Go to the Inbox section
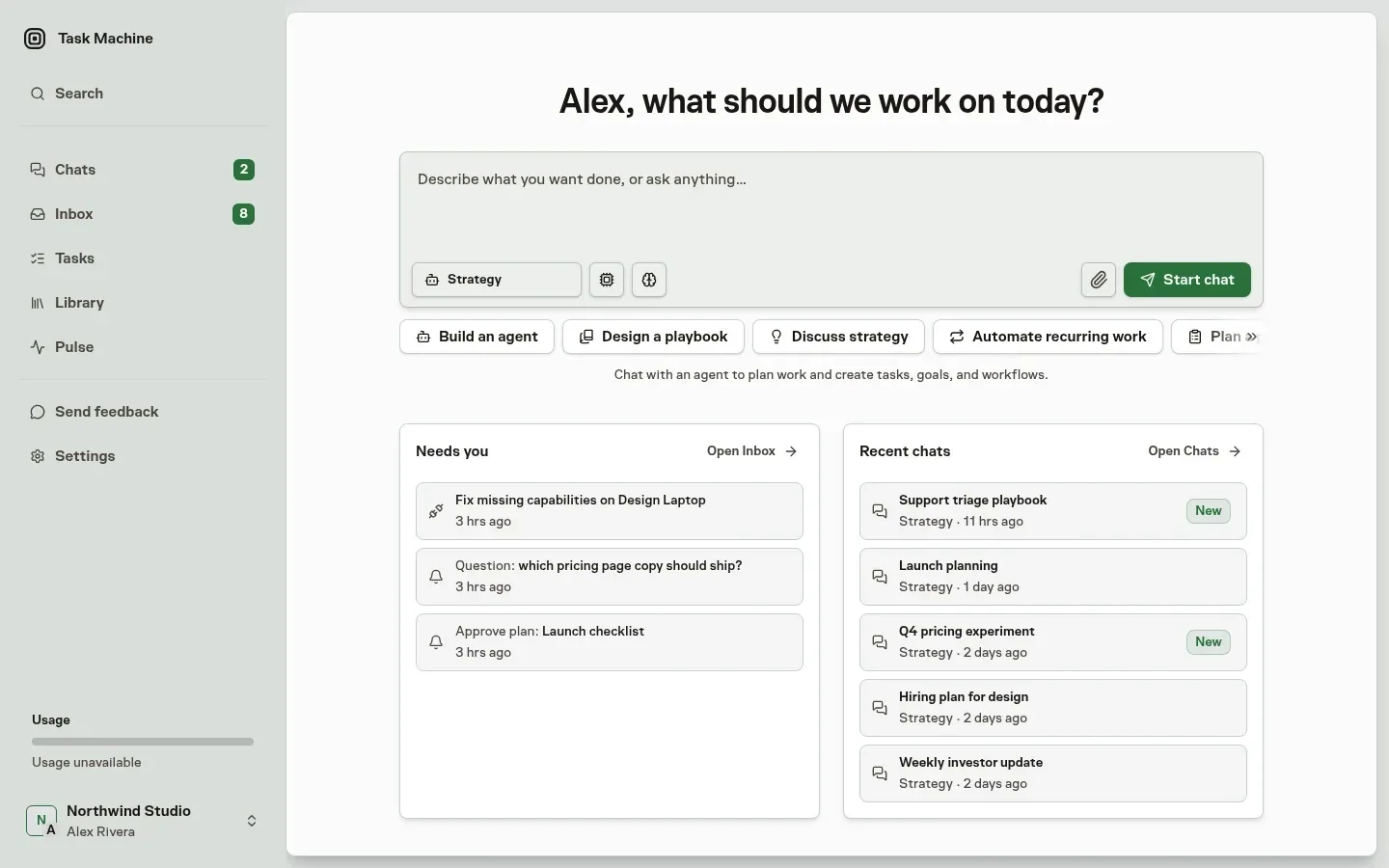 point(143,214)
